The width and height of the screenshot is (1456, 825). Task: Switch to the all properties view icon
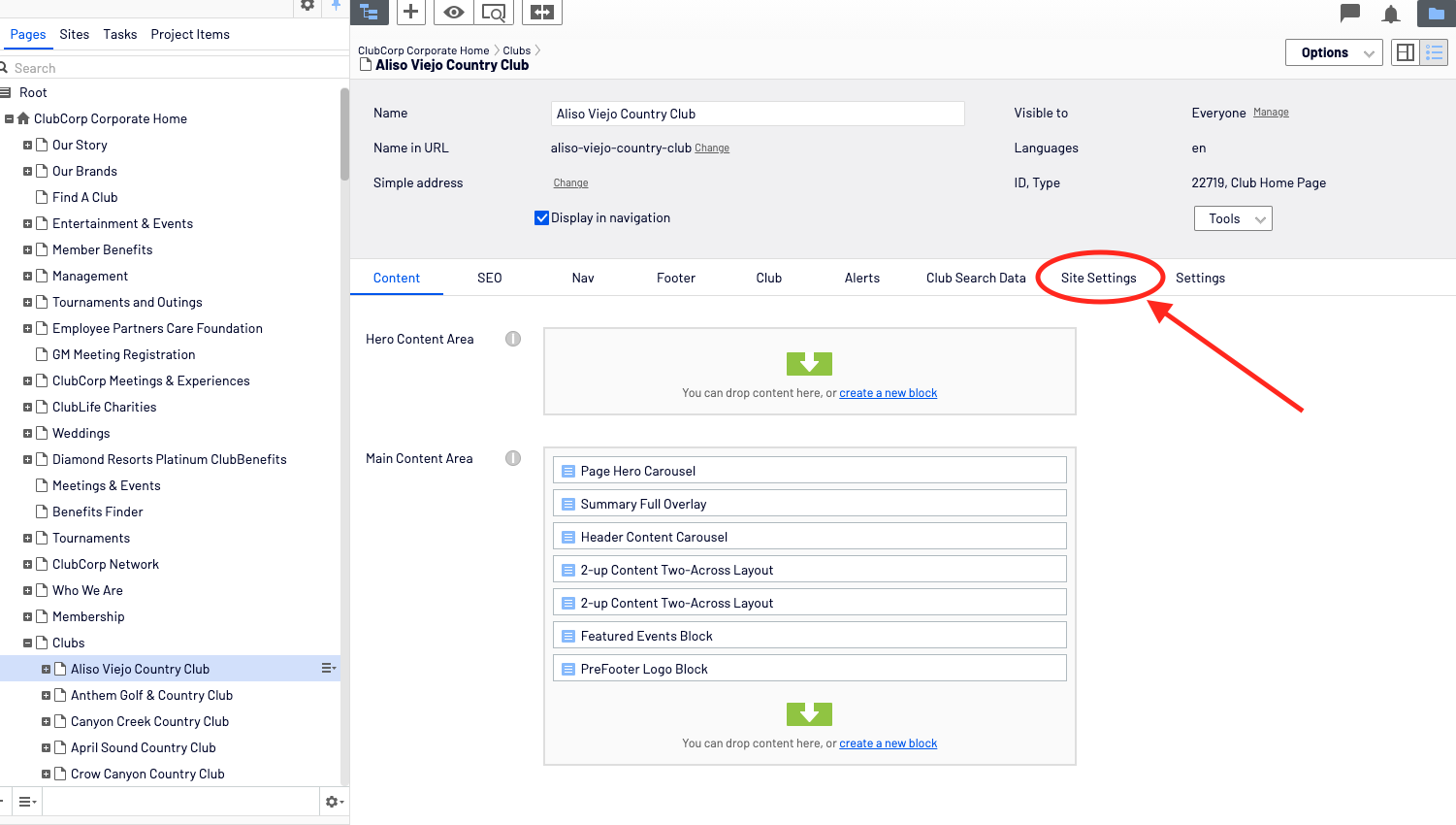(1434, 52)
